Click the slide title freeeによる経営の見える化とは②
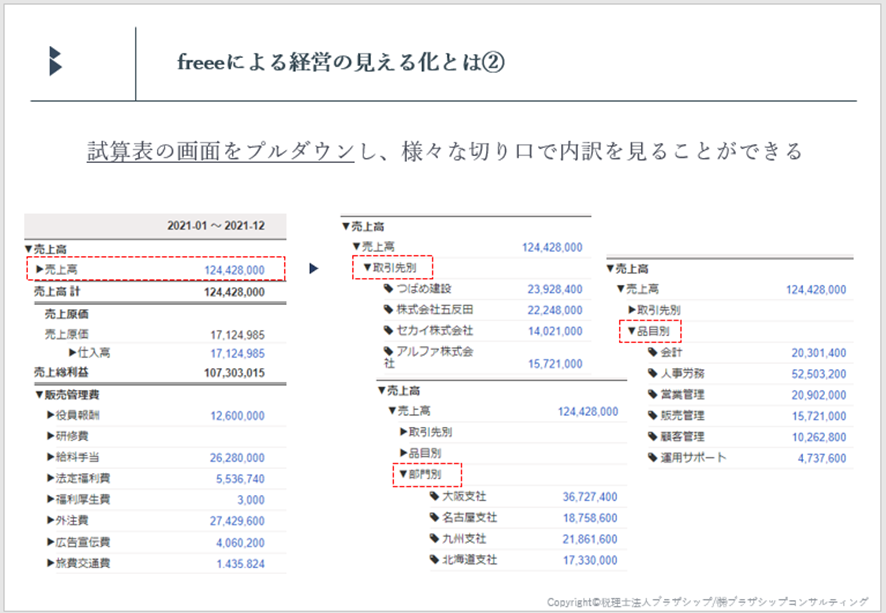This screenshot has width=886, height=613. [341, 62]
